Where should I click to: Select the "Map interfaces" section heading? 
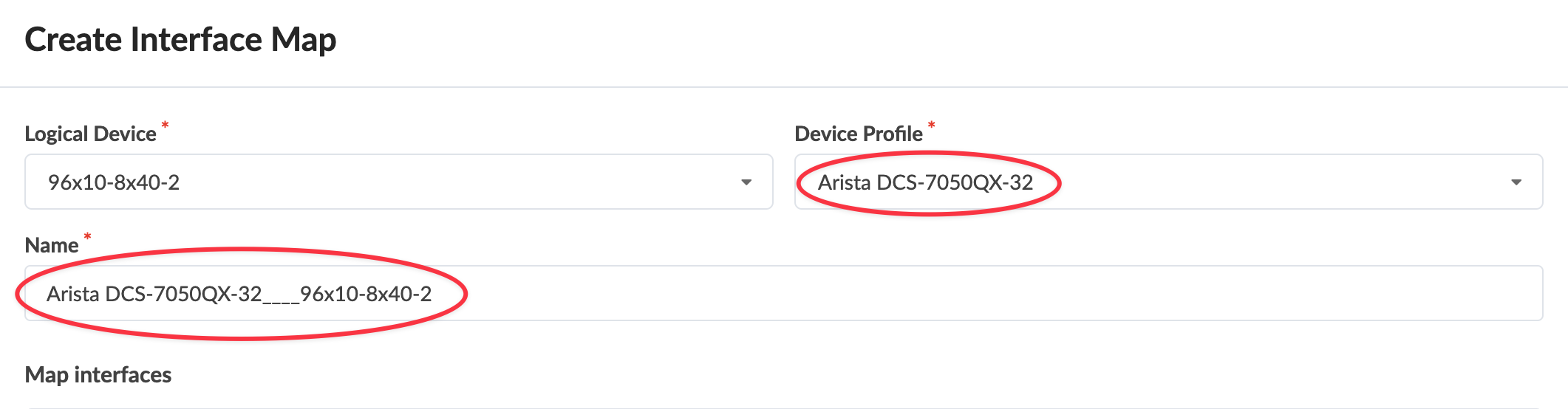(x=98, y=375)
